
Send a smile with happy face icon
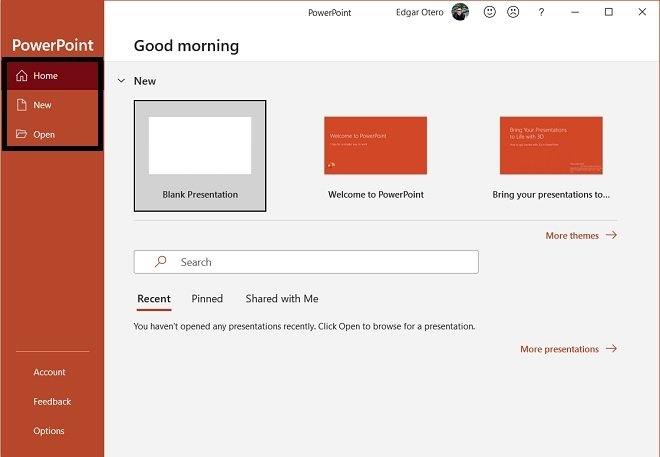[490, 12]
